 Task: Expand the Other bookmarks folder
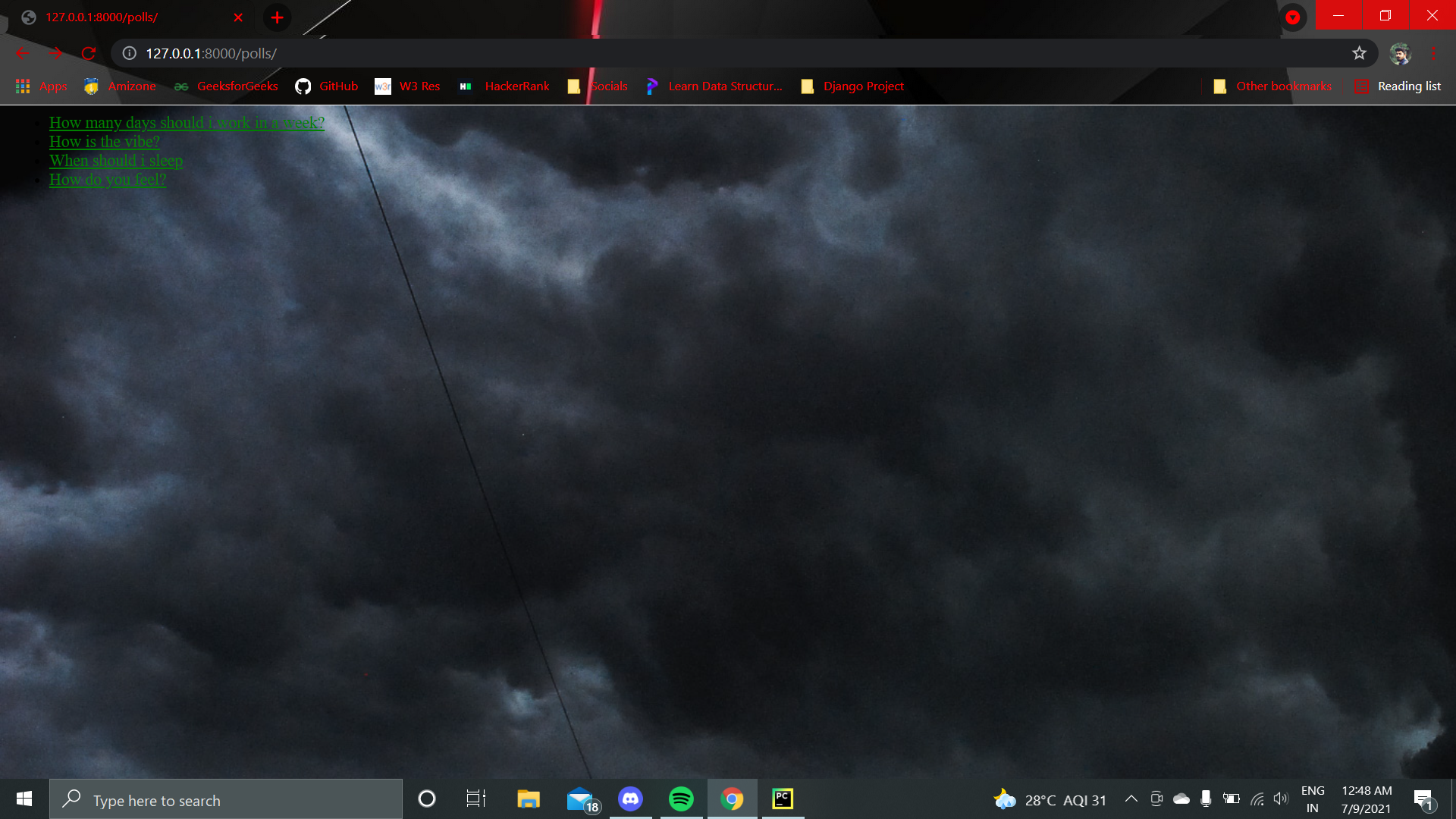[x=1272, y=86]
